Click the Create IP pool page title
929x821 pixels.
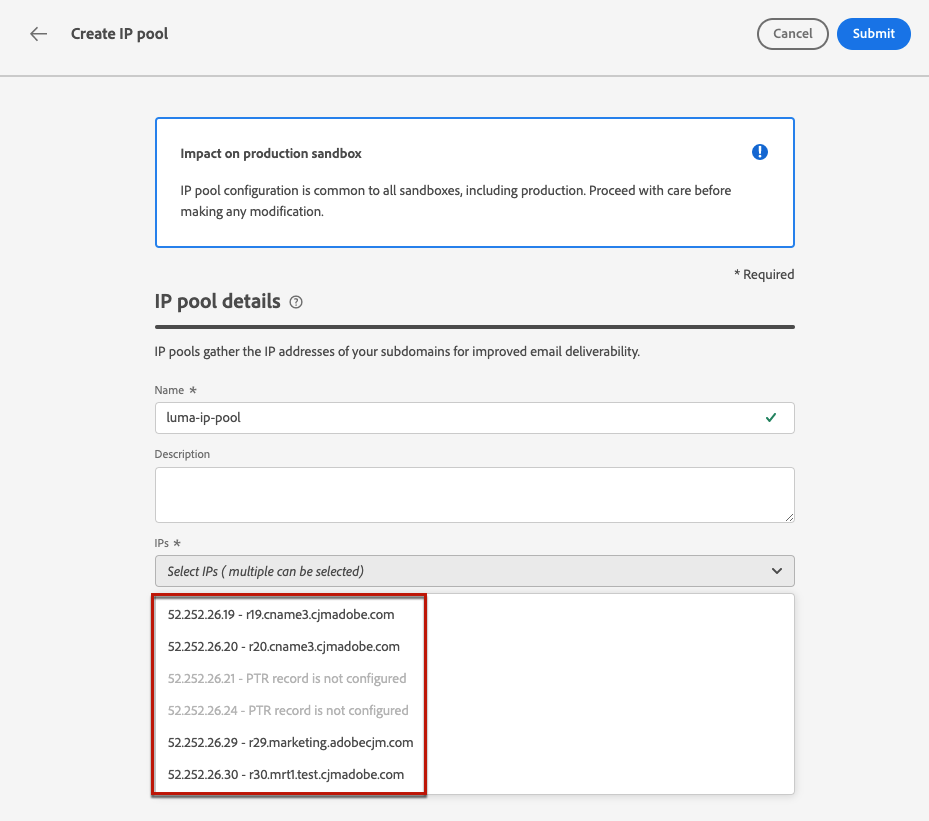119,34
